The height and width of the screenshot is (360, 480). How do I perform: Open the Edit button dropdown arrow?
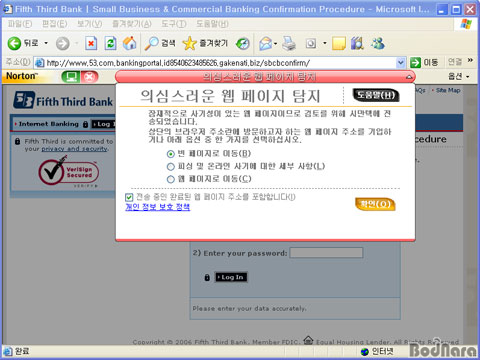(324, 44)
